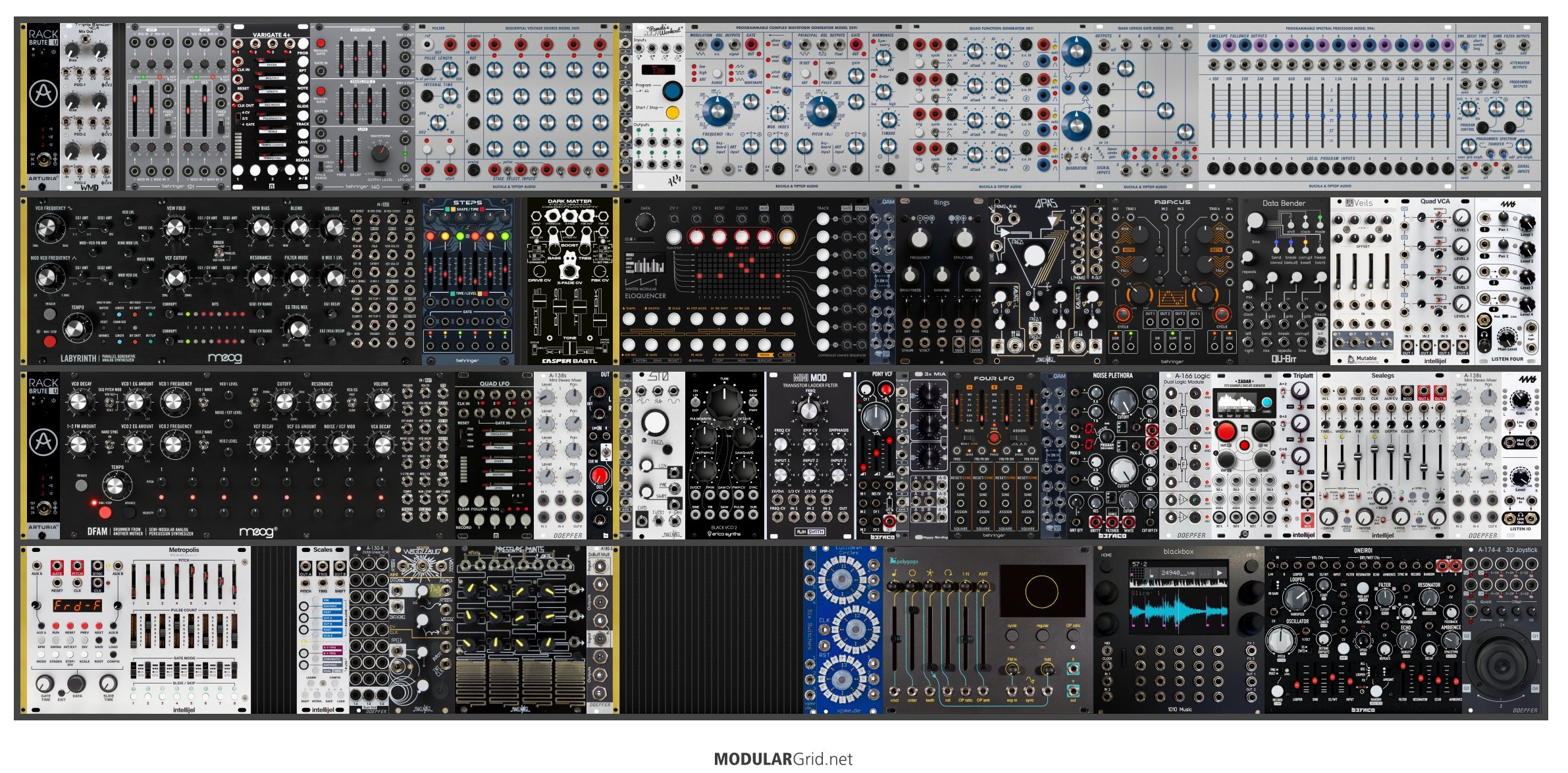Click the 4ms logo on Listen Four
This screenshot has height=773, width=1568.
1508,204
